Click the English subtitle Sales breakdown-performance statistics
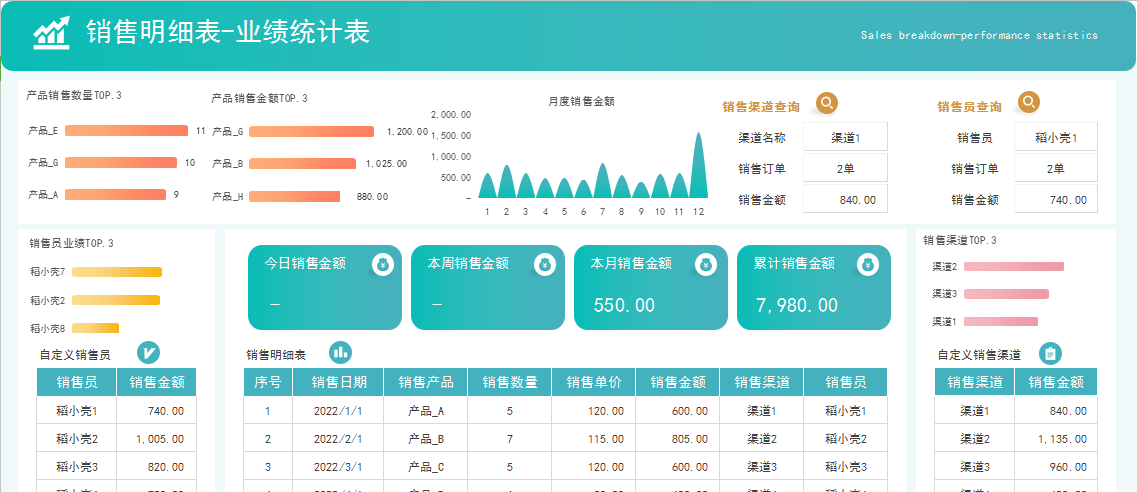The height and width of the screenshot is (492, 1137). [980, 35]
